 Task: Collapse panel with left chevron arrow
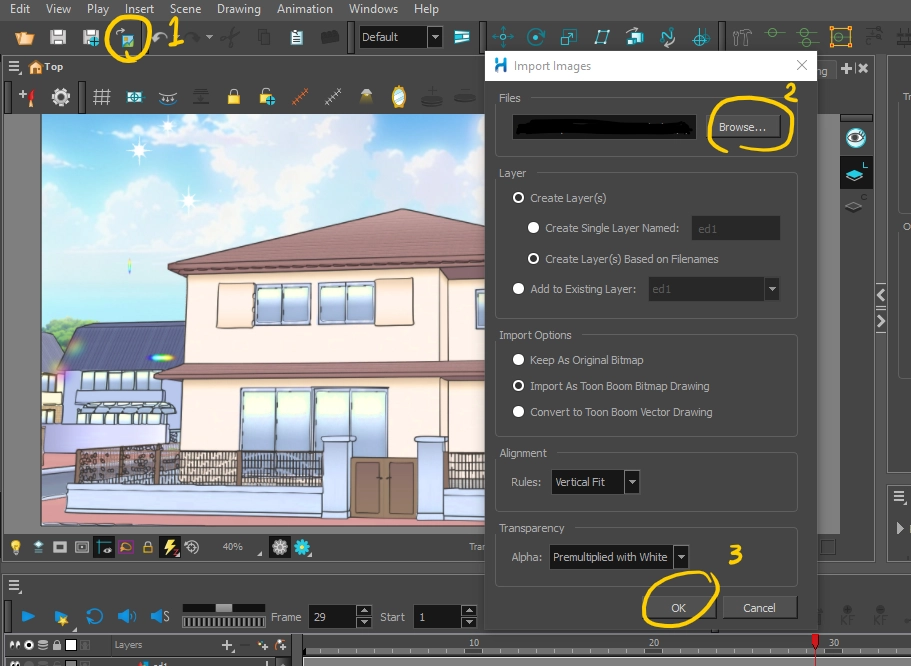pos(881,295)
